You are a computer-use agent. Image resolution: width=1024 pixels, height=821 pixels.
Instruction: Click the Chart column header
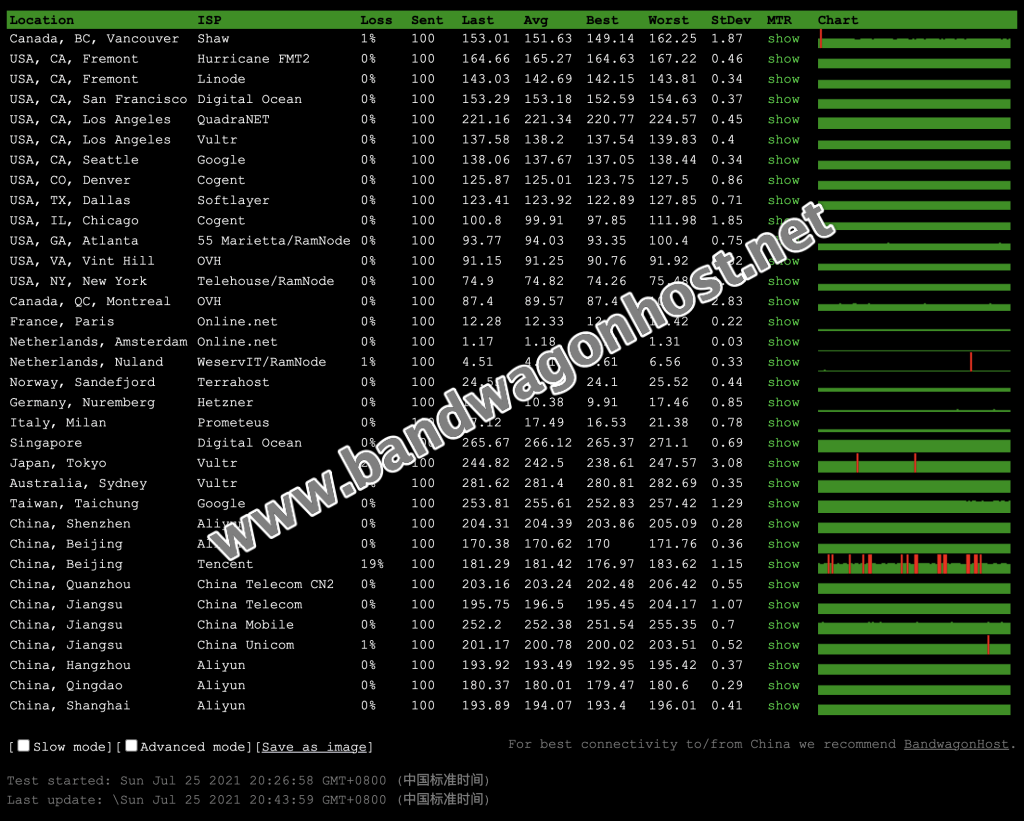pyautogui.click(x=838, y=20)
